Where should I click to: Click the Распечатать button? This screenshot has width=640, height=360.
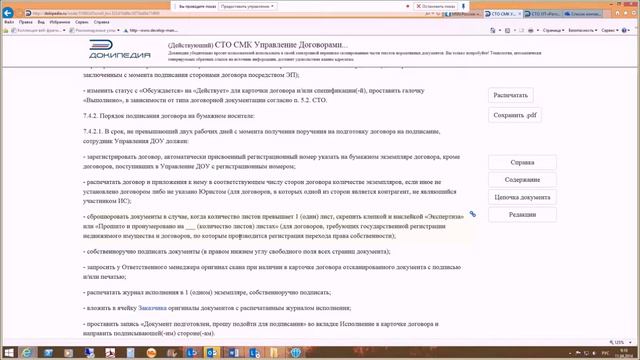pos(511,95)
